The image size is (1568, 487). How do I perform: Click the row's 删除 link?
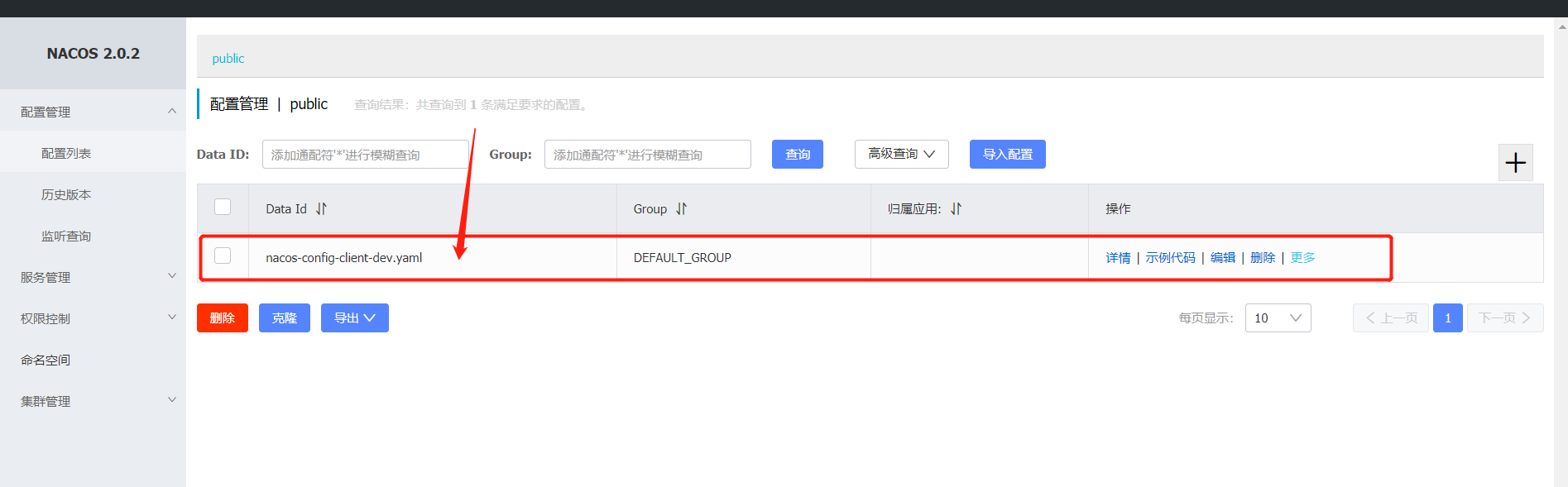tap(1262, 258)
